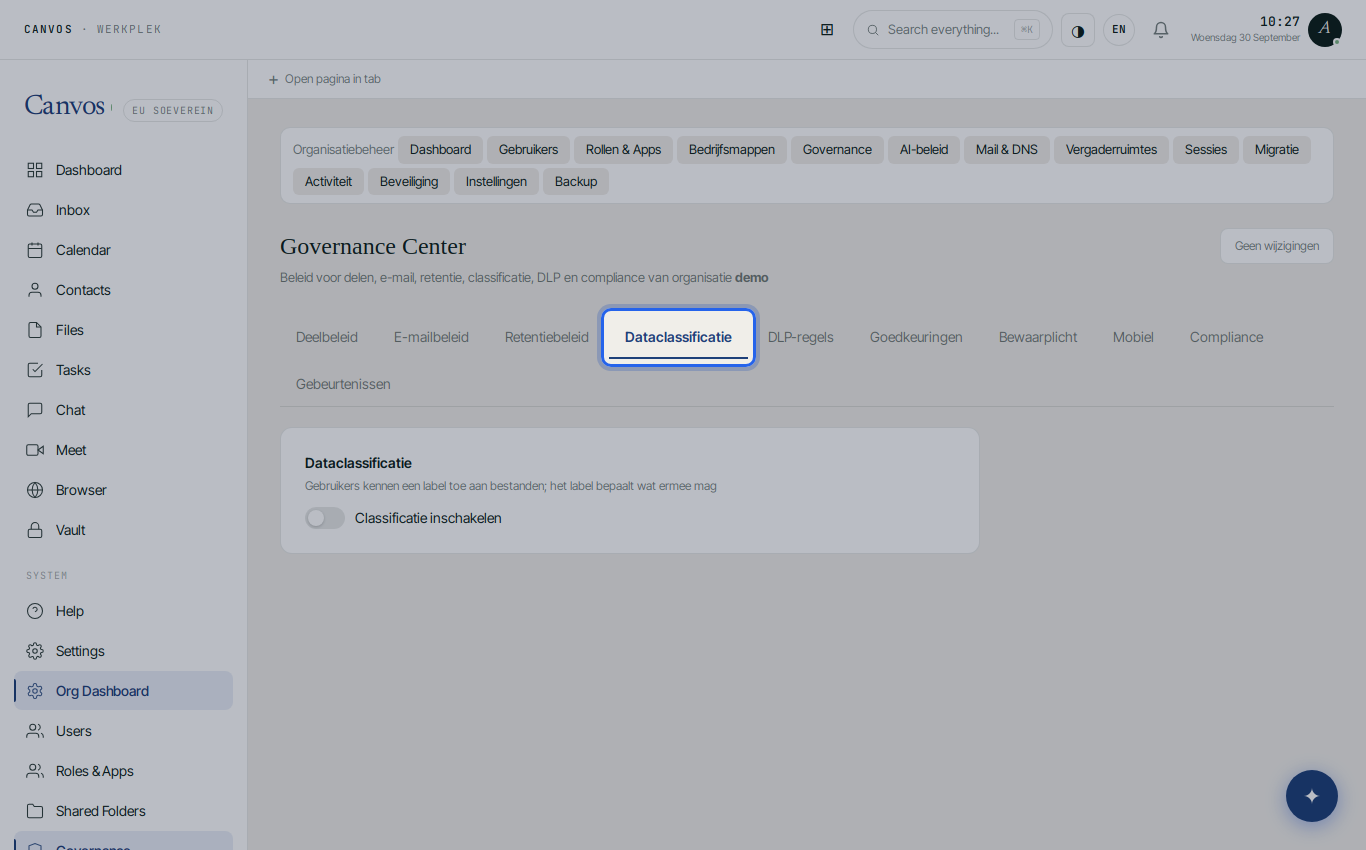Open the Backup pill
This screenshot has width=1366, height=850.
pos(576,182)
